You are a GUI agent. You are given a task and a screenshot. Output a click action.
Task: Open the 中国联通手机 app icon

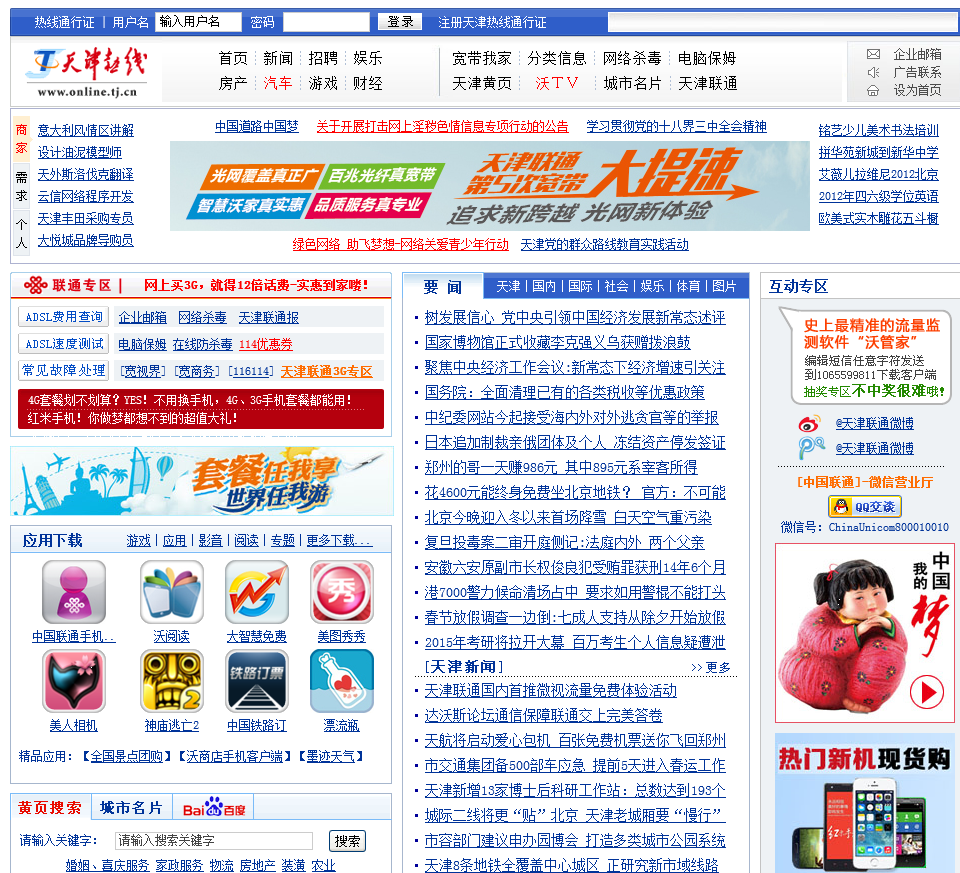coord(73,592)
